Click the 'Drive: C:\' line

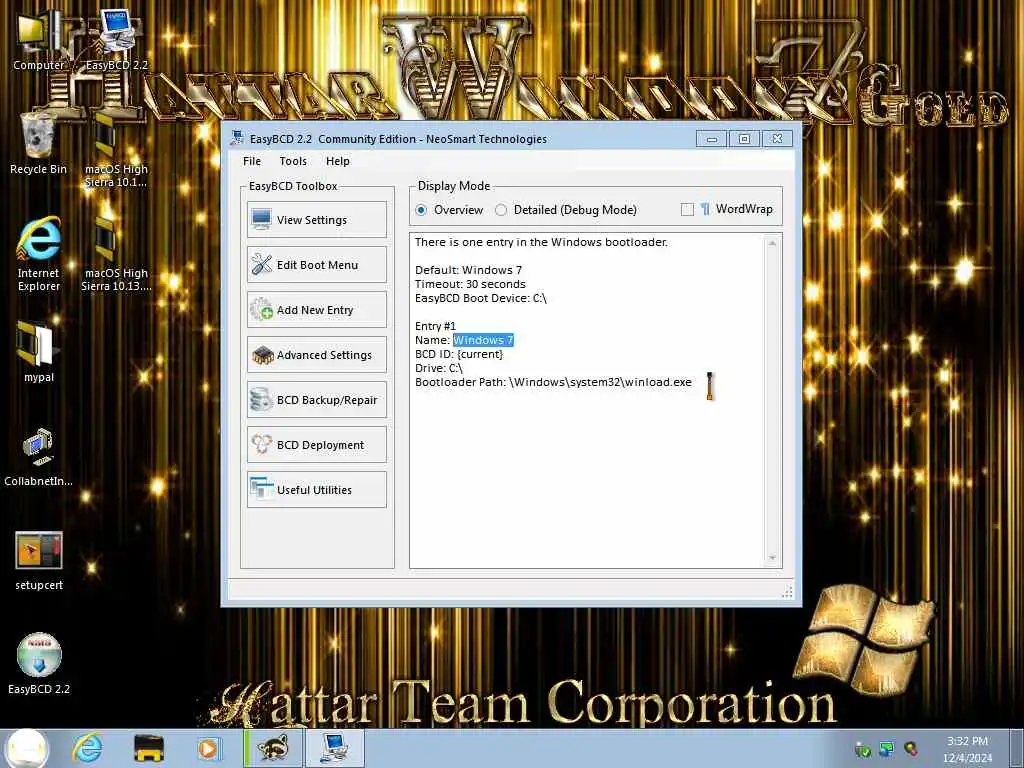[x=439, y=368]
